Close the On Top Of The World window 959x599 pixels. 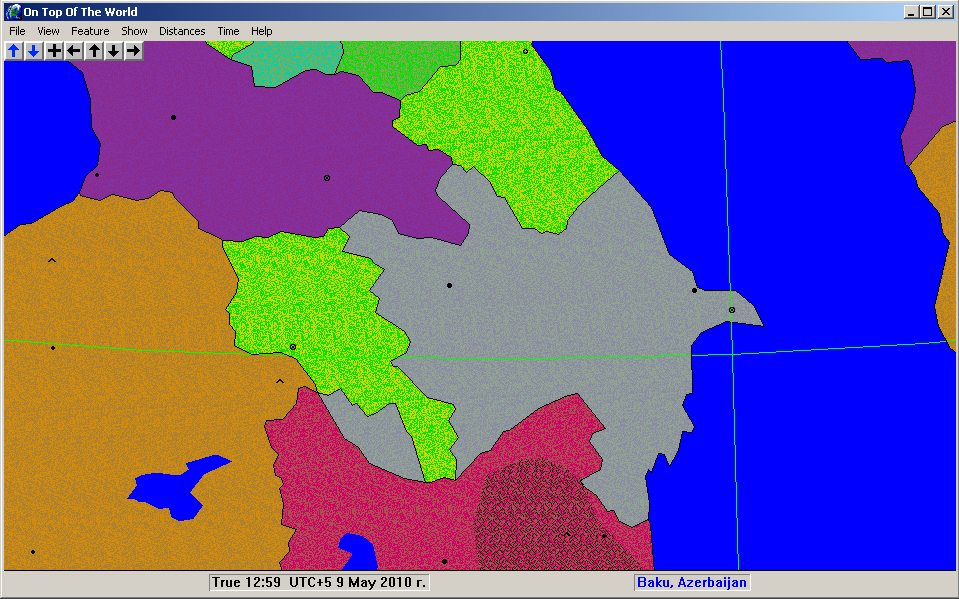tap(946, 12)
